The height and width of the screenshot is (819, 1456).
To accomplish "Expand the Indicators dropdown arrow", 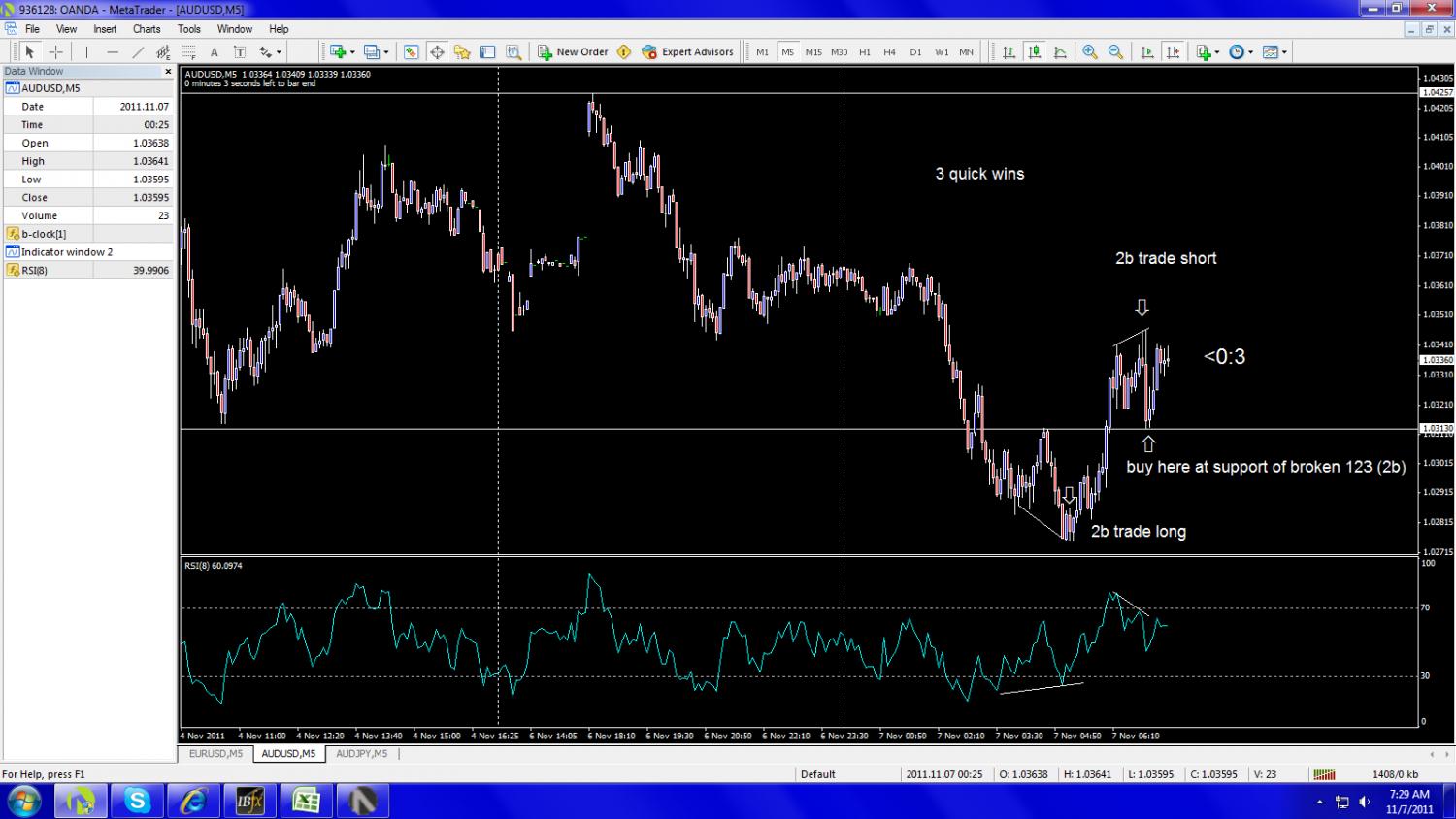I will pyautogui.click(x=1217, y=51).
